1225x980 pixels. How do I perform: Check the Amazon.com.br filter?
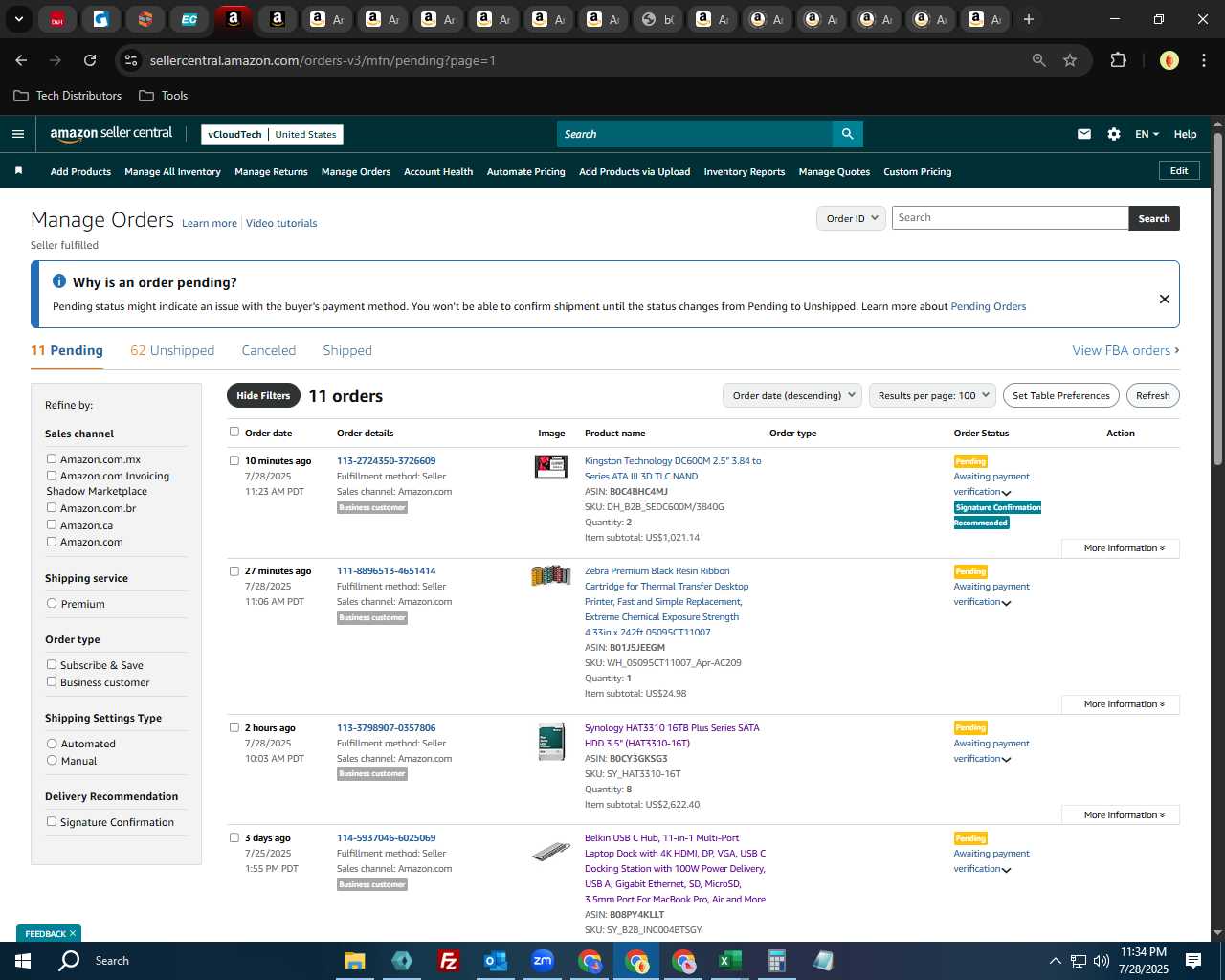click(x=52, y=507)
